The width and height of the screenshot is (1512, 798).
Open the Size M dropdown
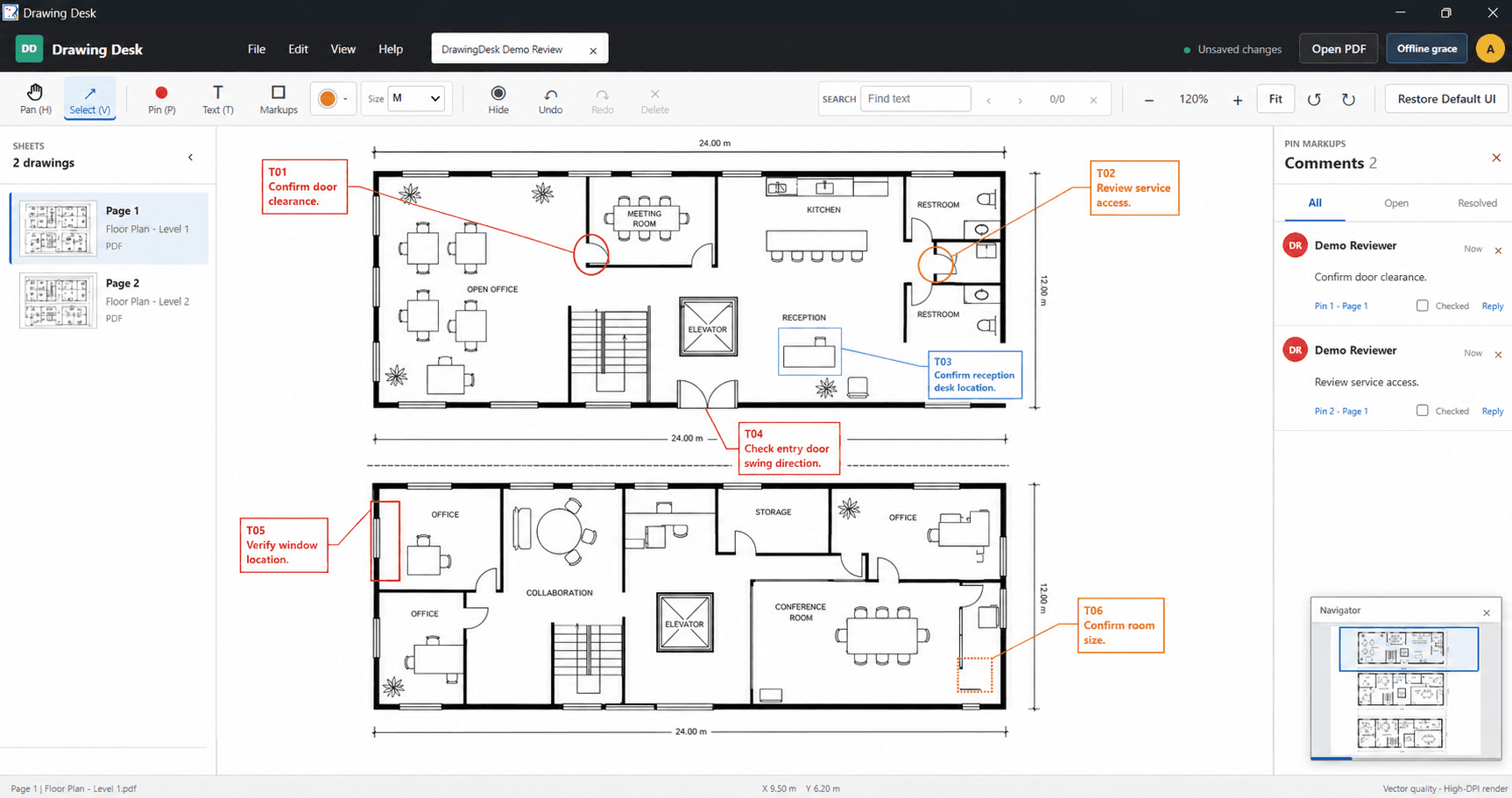(x=415, y=98)
